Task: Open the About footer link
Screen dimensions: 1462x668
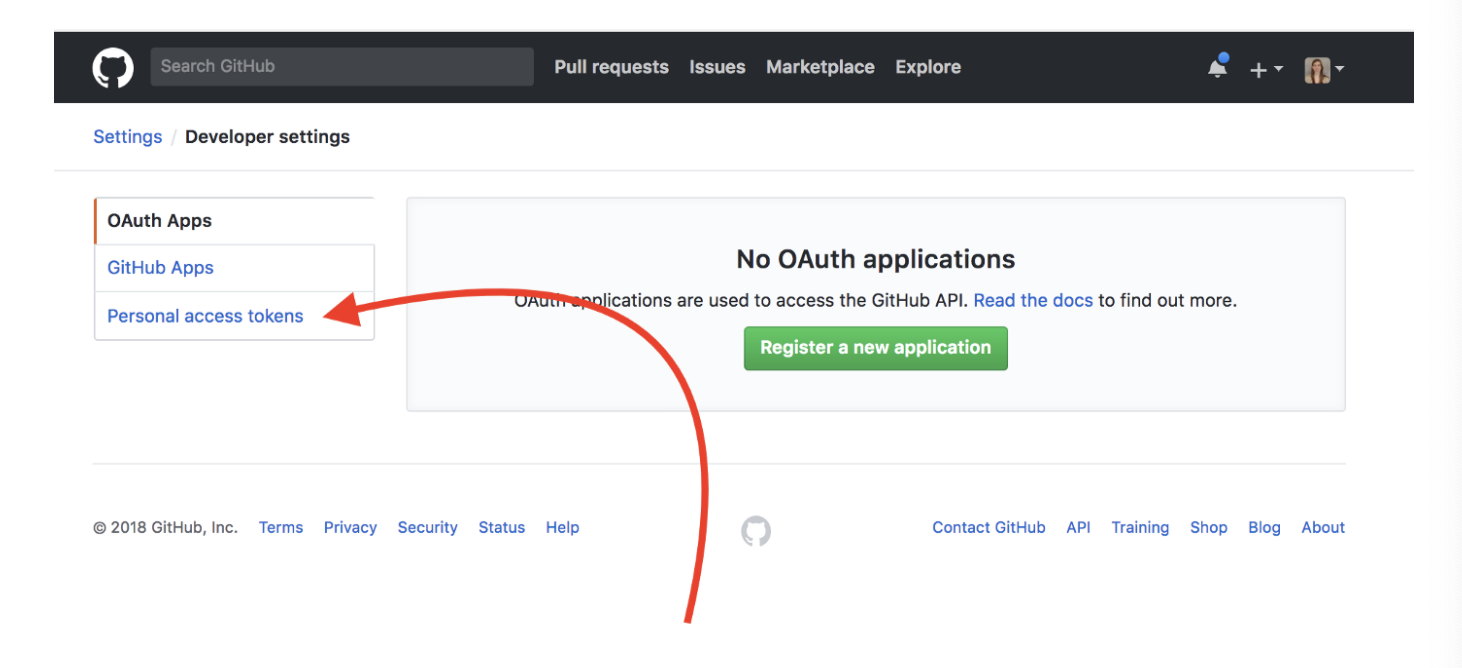Action: pyautogui.click(x=1323, y=528)
